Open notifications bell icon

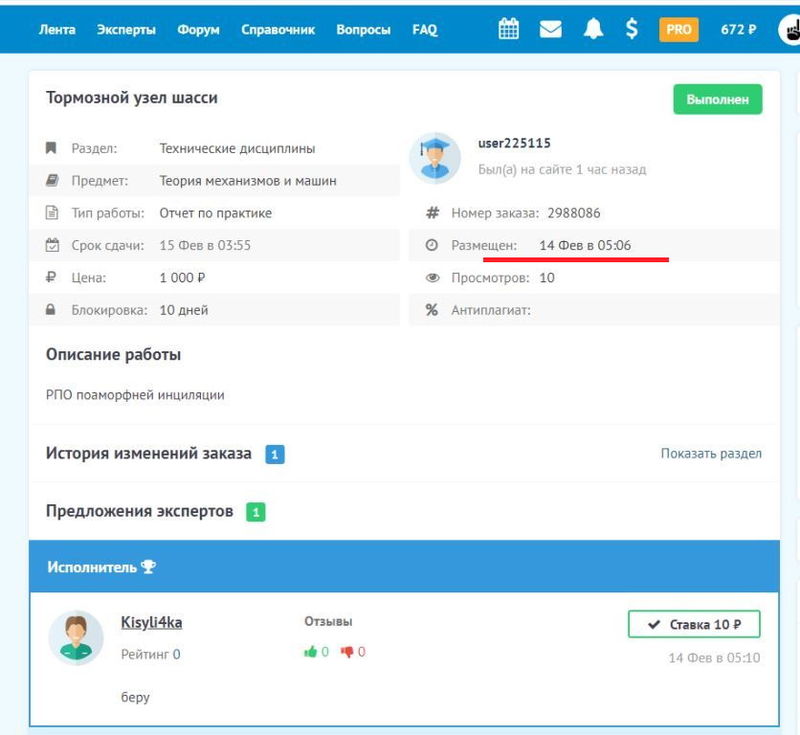tap(594, 29)
